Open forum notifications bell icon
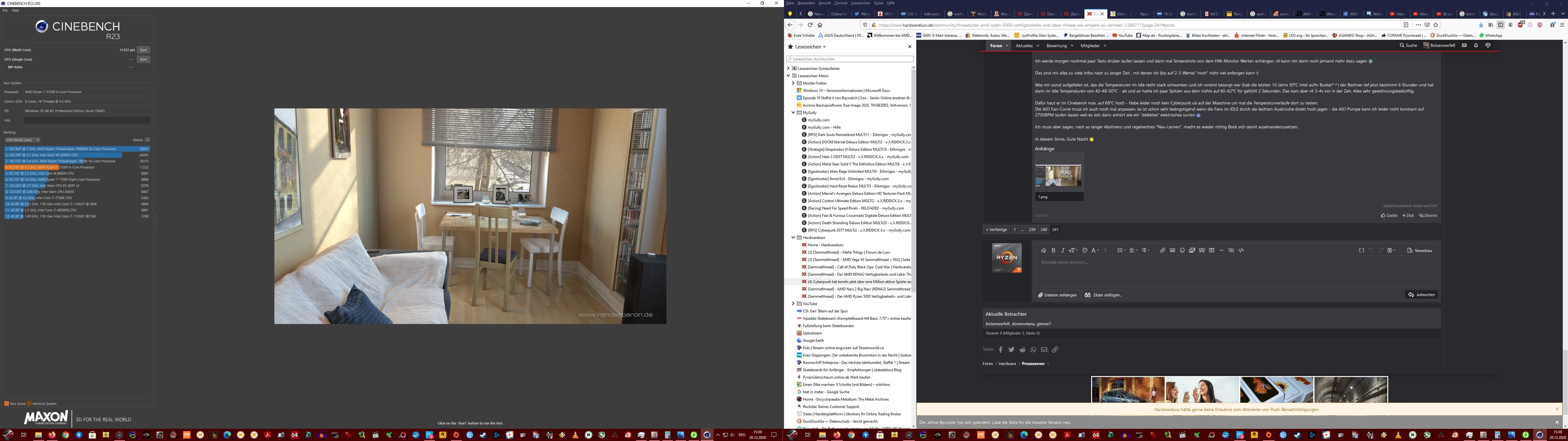 coord(1476,45)
